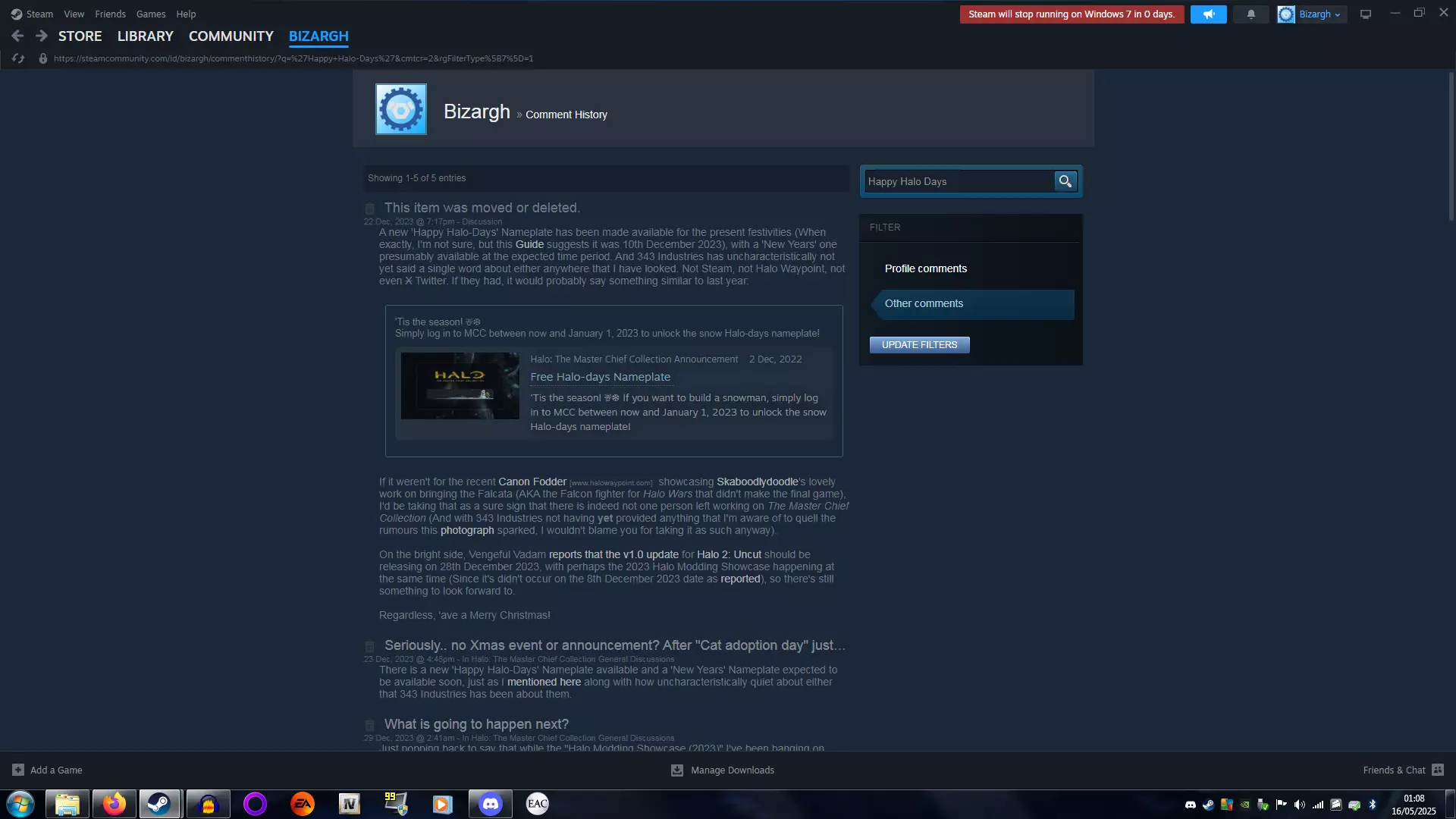
Task: Click the forward navigation arrow
Action: pos(42,36)
